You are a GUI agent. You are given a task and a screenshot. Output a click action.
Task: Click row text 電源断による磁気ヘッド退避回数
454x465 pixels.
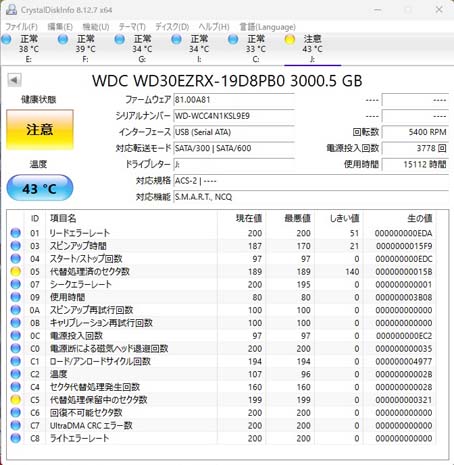click(109, 349)
